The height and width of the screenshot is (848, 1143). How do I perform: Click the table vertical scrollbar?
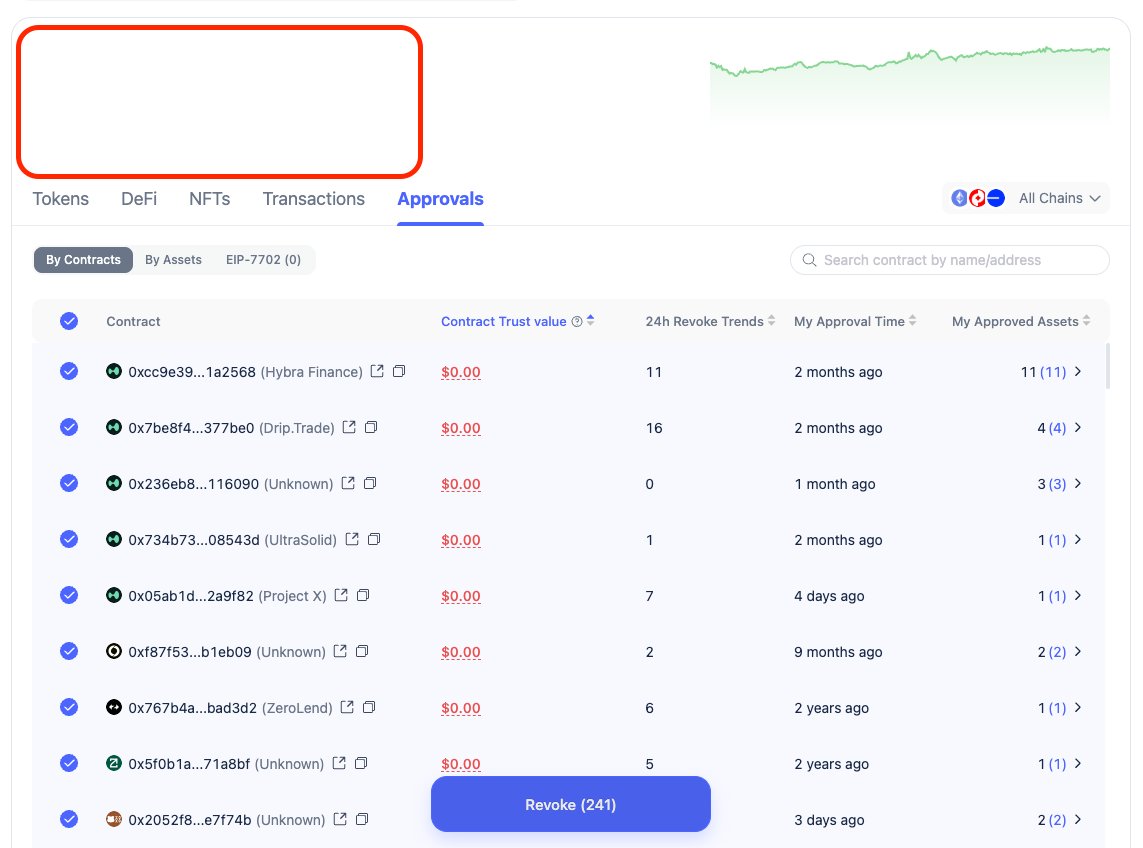(1107, 367)
